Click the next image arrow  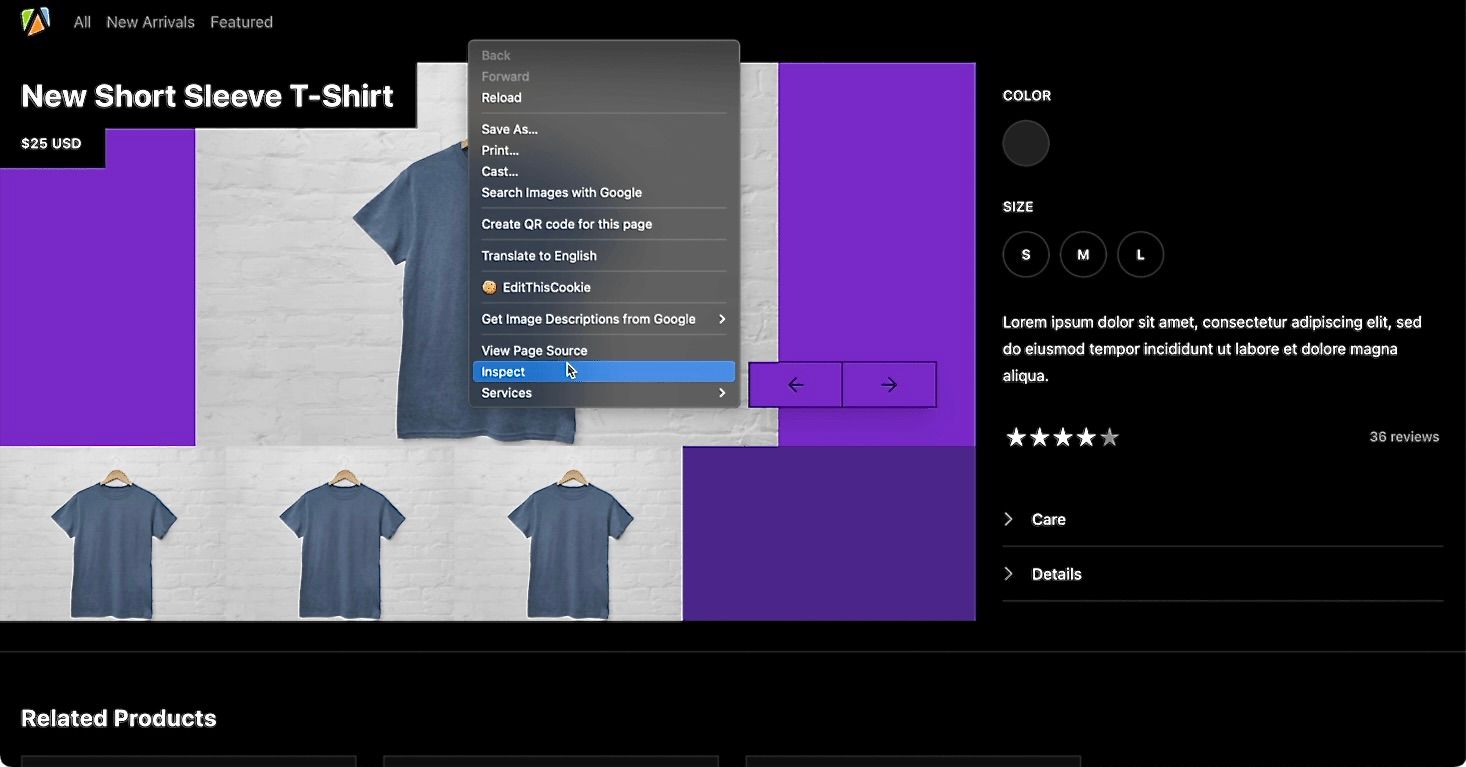click(889, 384)
